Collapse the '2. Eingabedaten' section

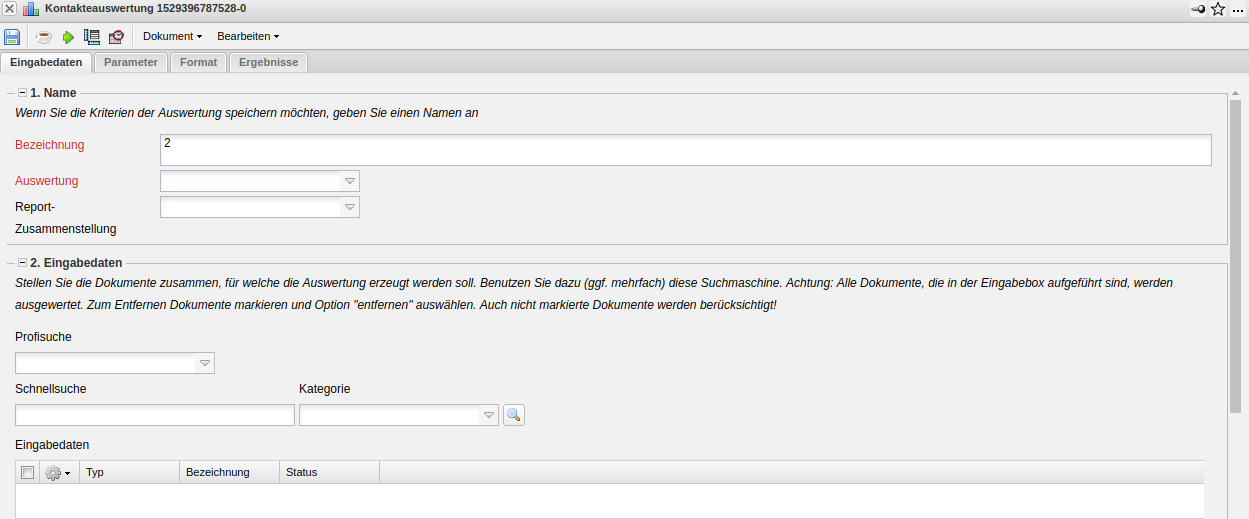tap(22, 263)
